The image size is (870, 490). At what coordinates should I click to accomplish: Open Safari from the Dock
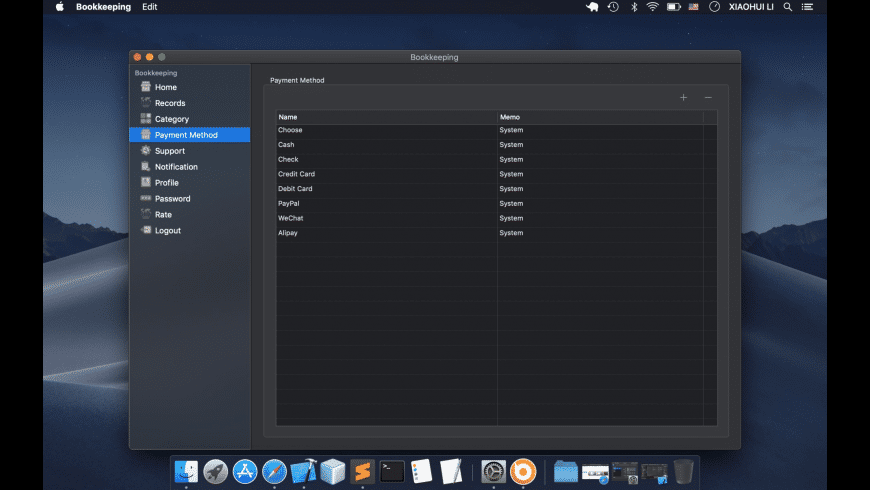[274, 472]
